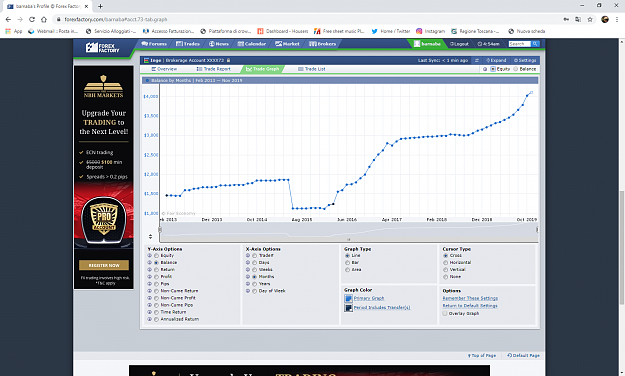Select the Area graph type radio
Viewport: 625px width, 376px height.
(x=347, y=270)
